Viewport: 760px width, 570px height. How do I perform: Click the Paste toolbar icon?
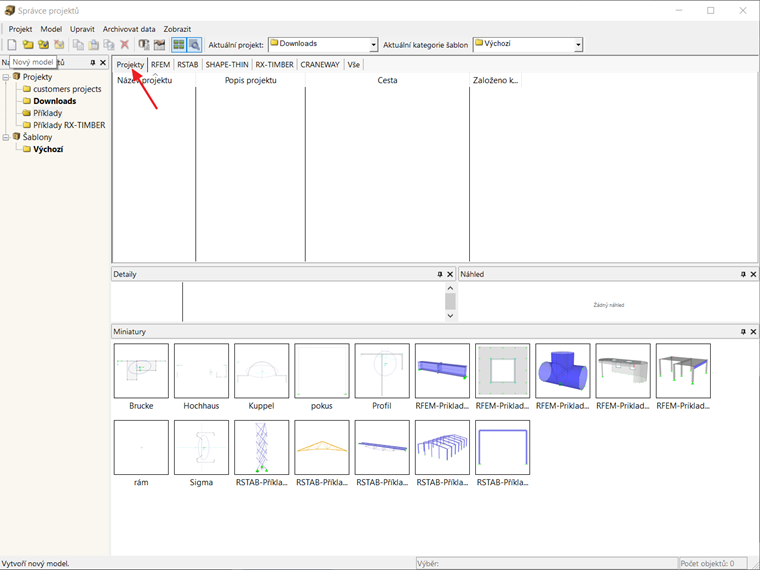click(x=93, y=45)
